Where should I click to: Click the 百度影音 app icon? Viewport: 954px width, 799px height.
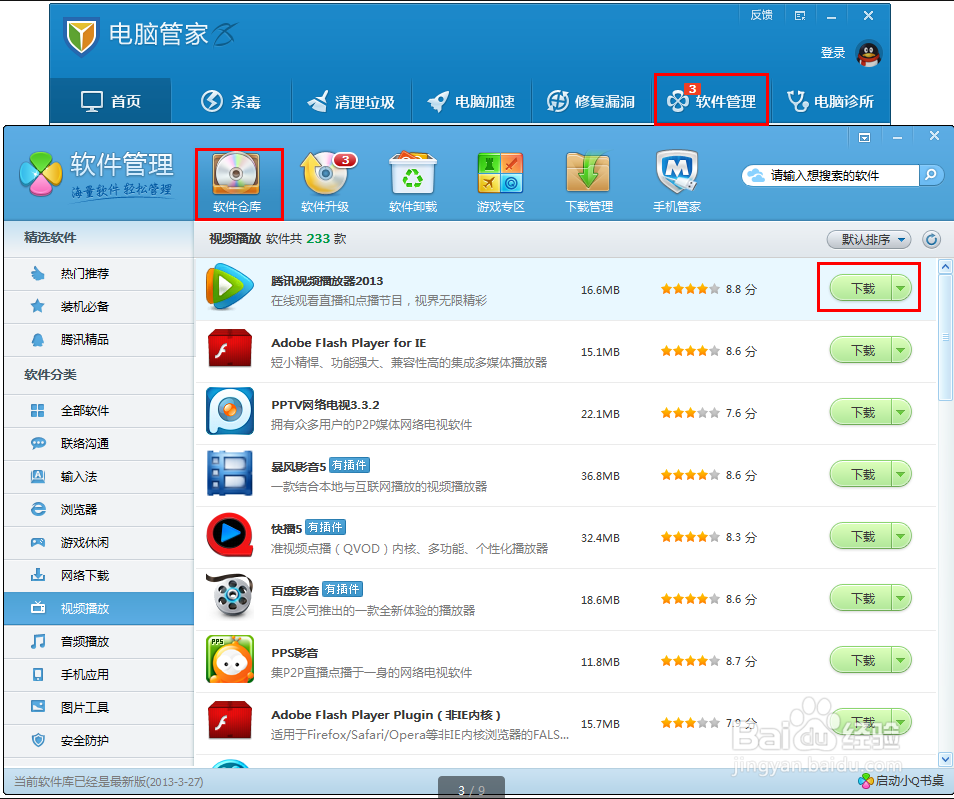click(x=229, y=596)
